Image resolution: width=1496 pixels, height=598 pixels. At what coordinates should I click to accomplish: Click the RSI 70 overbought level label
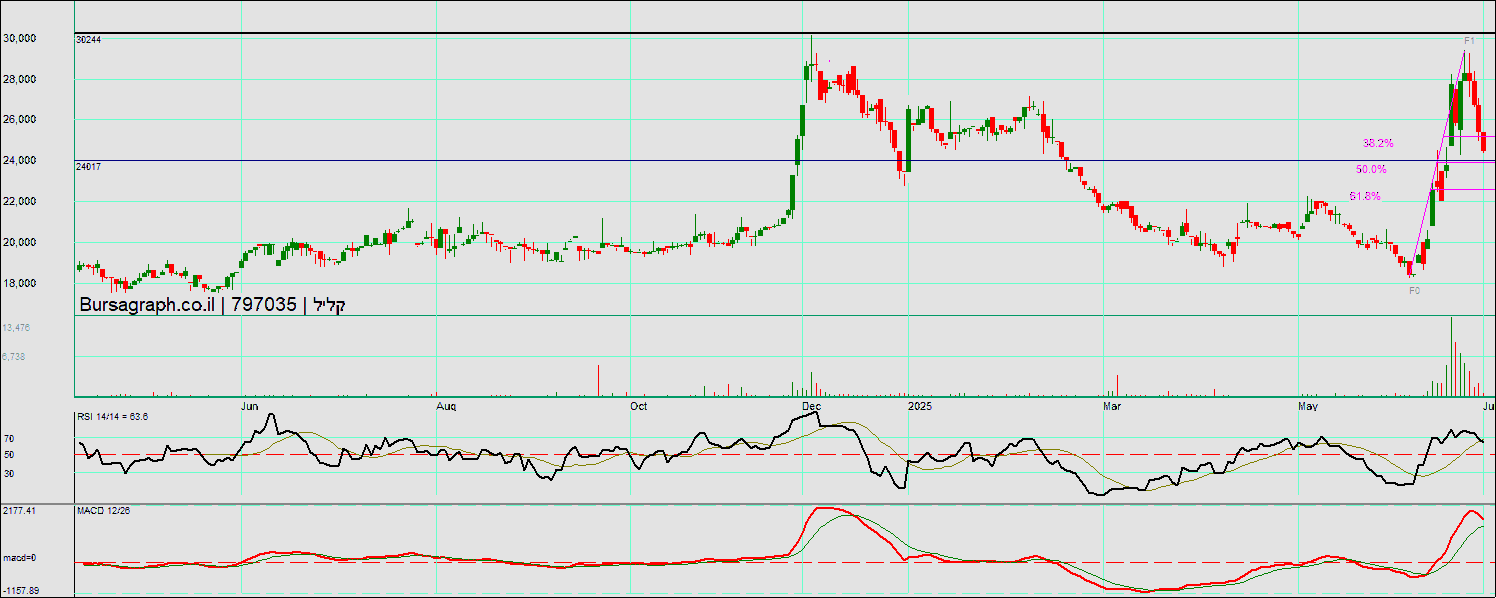(x=8, y=438)
